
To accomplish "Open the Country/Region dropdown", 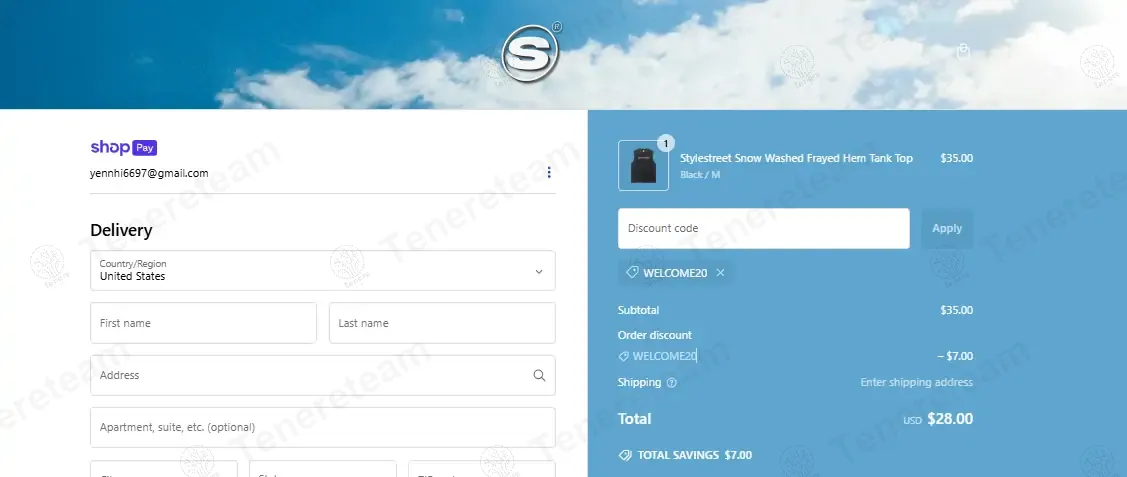I will click(323, 271).
